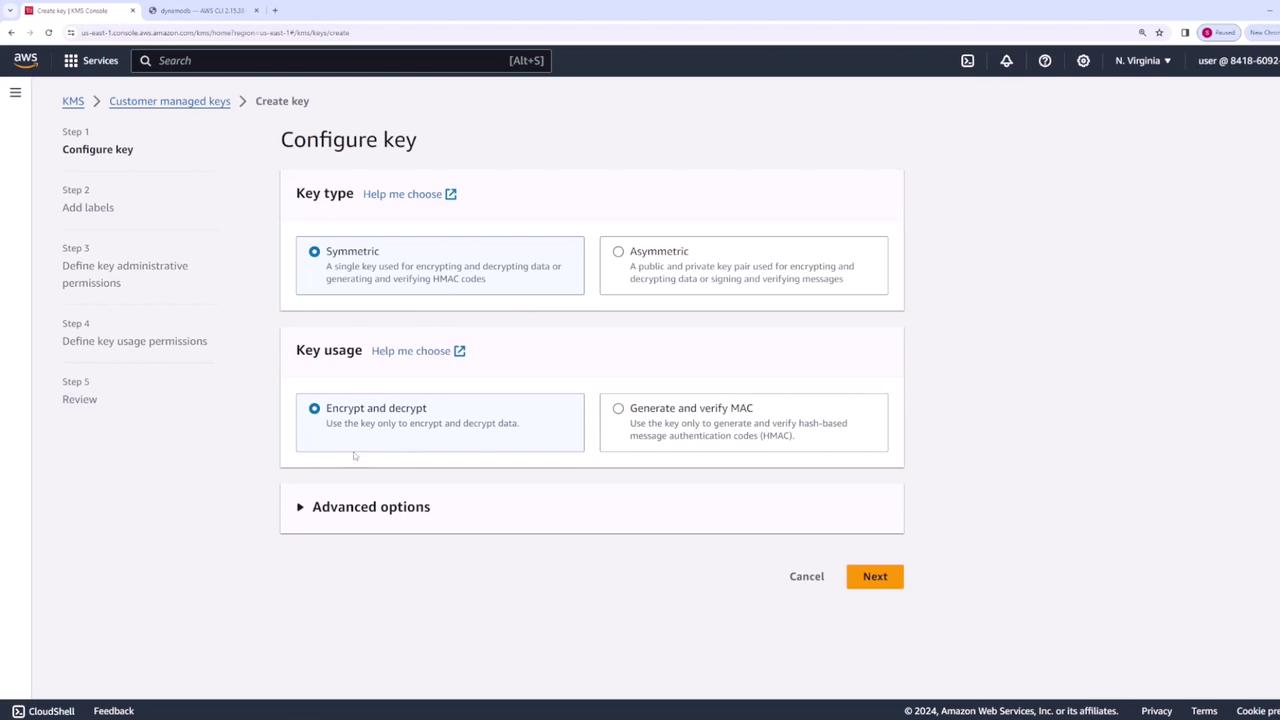Open the help question mark icon
The image size is (1280, 720).
pos(1045,61)
